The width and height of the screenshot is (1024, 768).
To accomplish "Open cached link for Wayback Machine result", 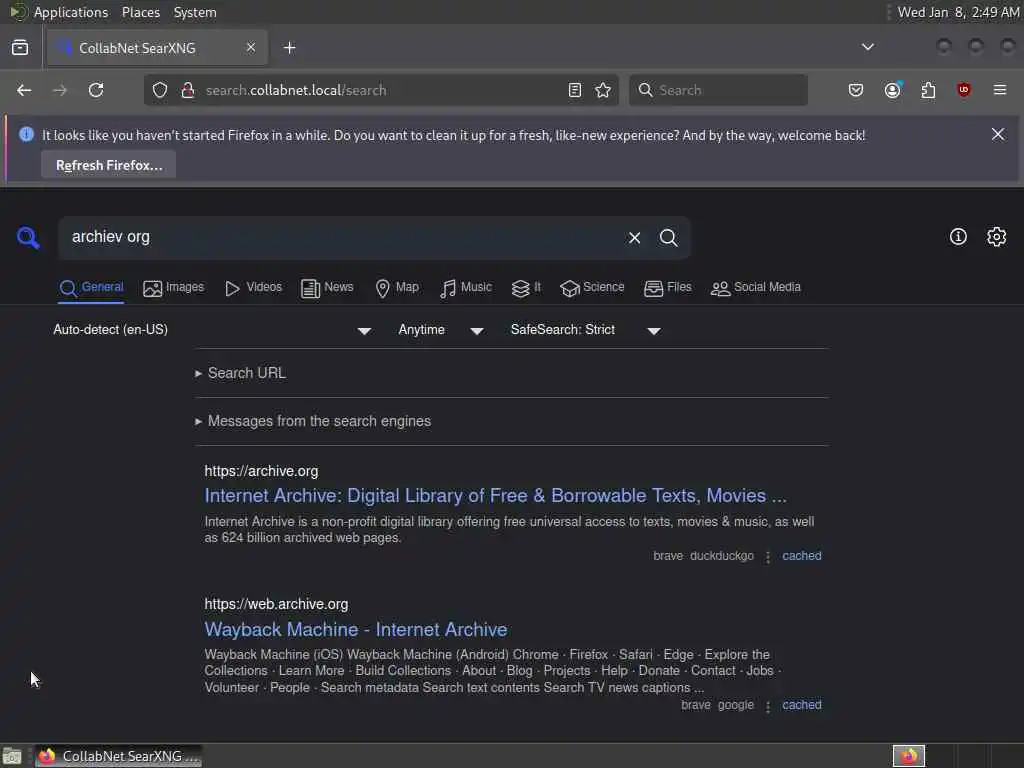I will click(x=802, y=705).
